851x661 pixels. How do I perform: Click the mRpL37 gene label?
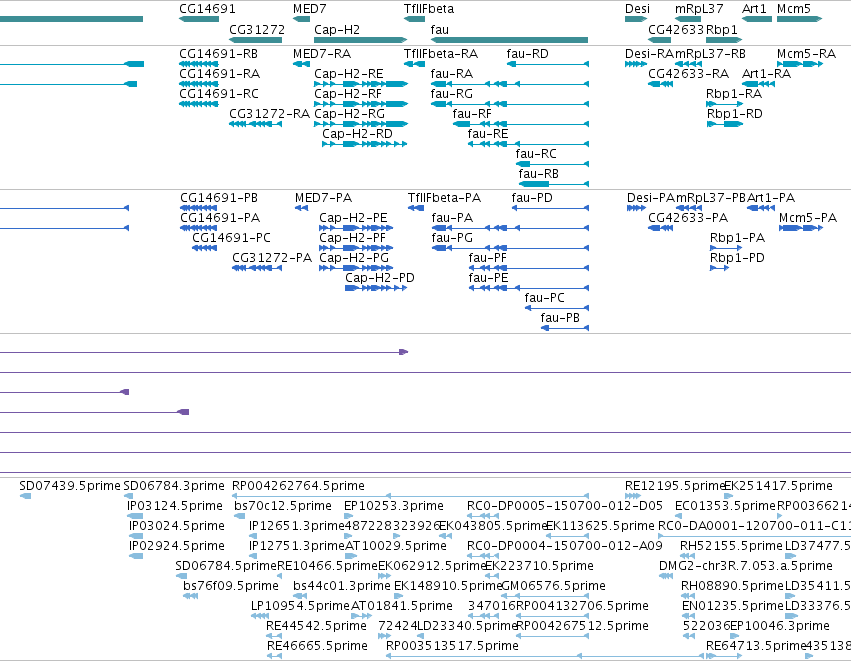699,9
